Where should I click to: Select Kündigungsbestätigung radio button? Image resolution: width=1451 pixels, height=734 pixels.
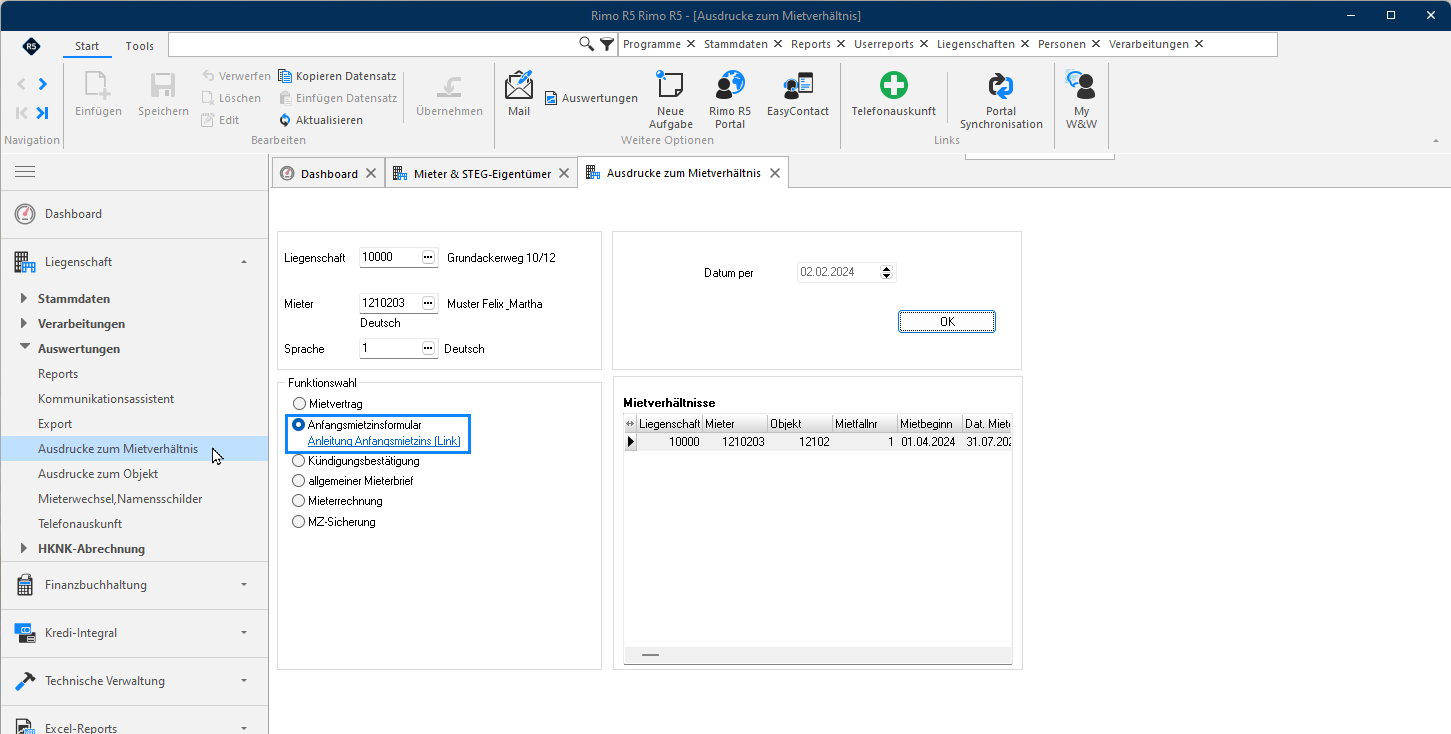click(x=298, y=461)
